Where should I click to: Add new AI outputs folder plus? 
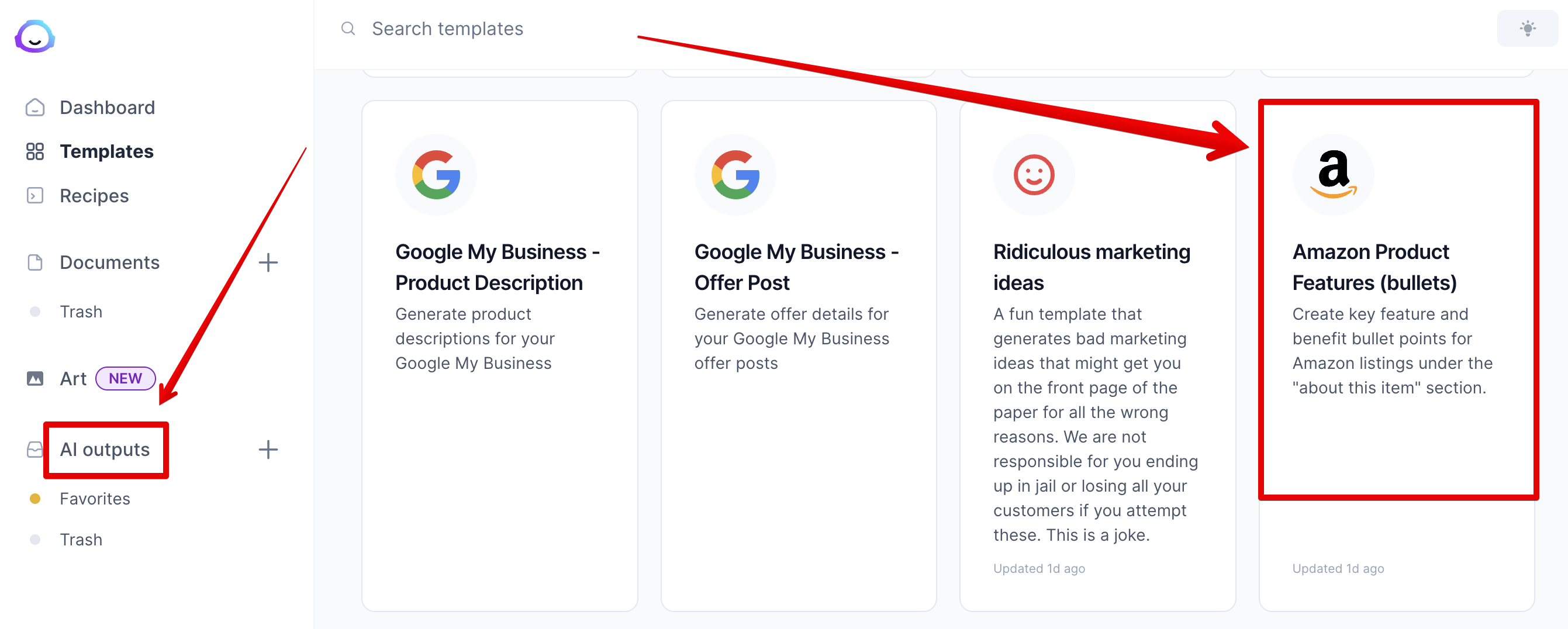pyautogui.click(x=268, y=450)
